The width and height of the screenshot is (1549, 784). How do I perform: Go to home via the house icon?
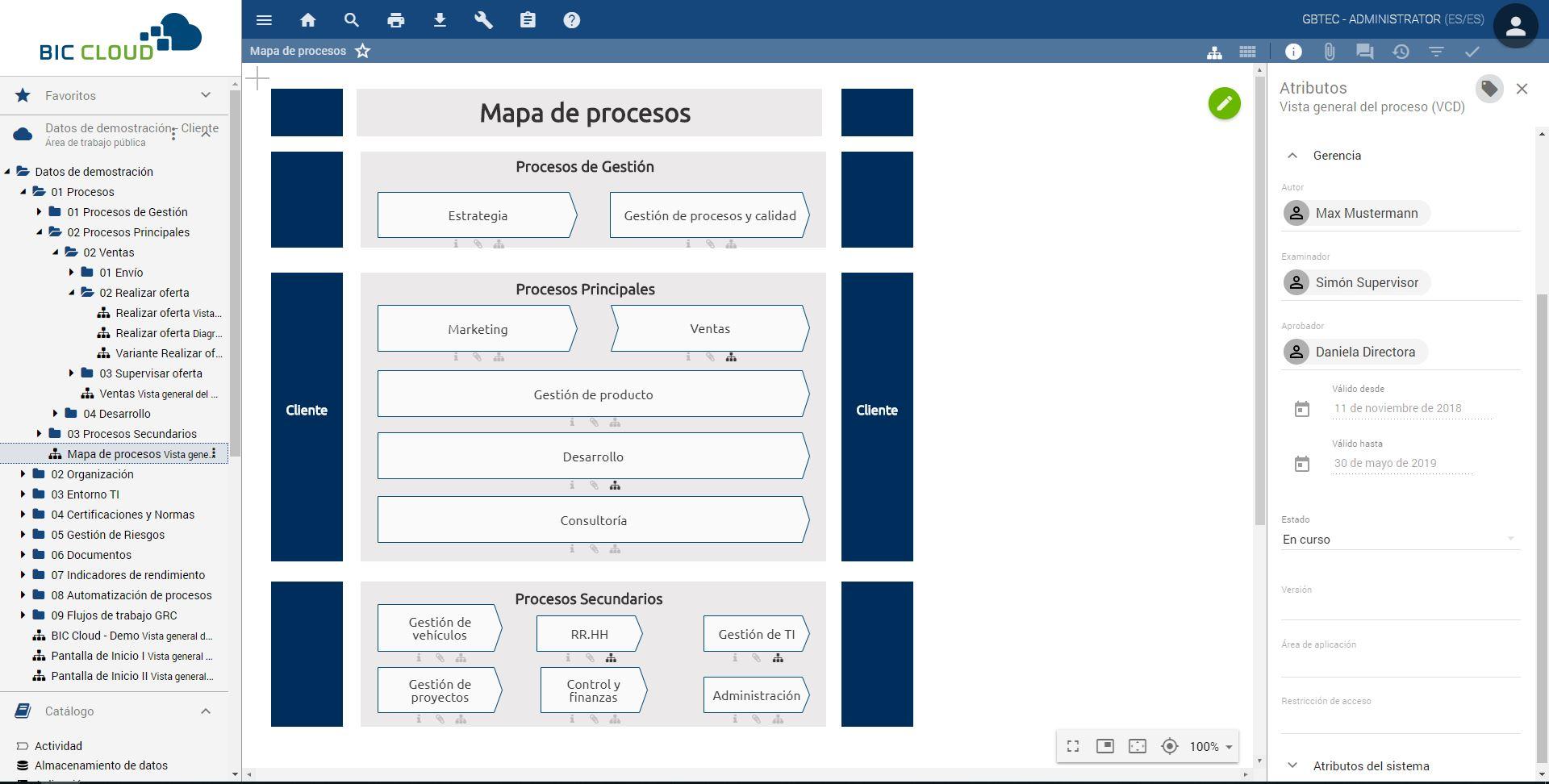pyautogui.click(x=307, y=20)
